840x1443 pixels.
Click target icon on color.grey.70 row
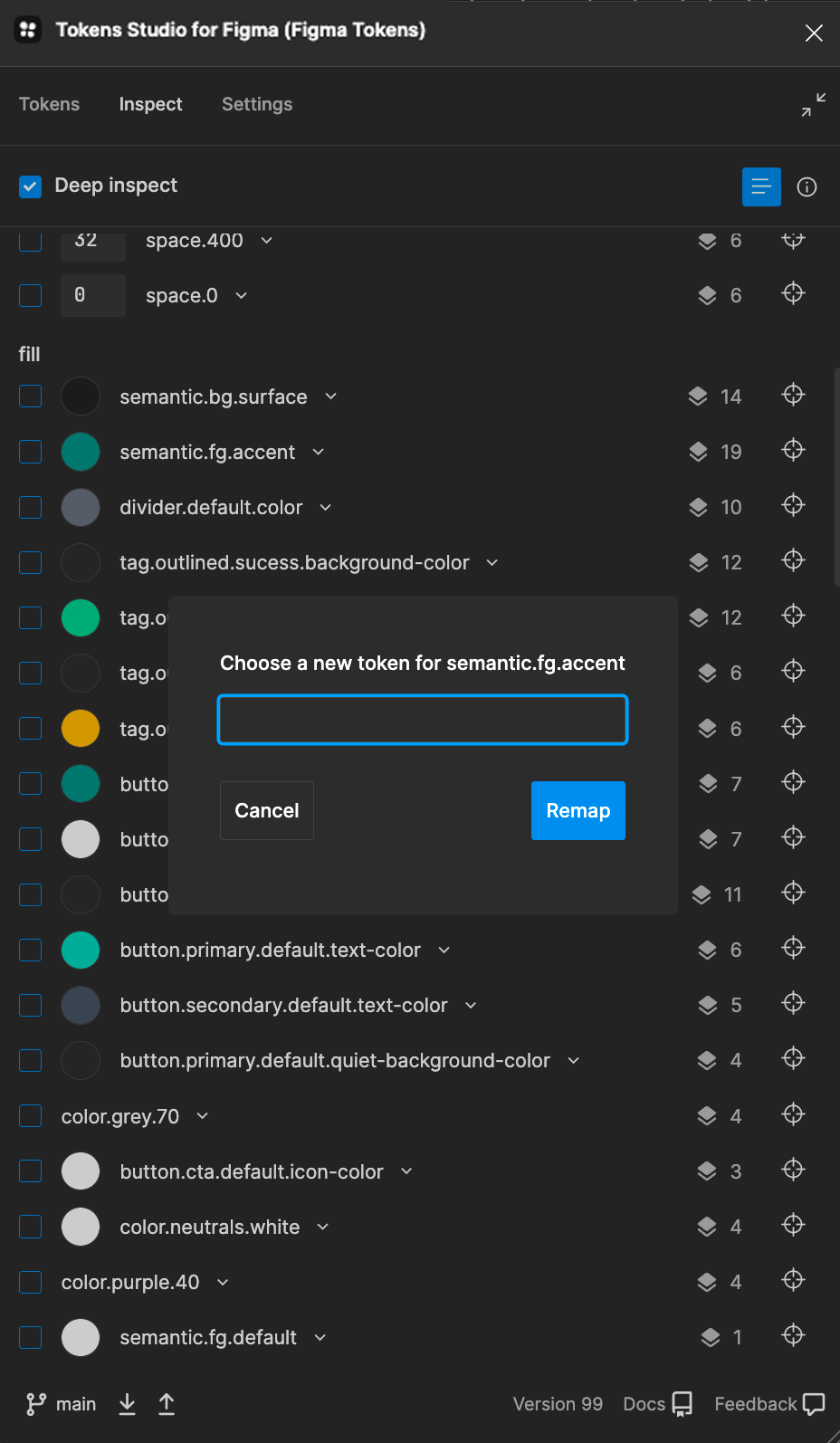(793, 1114)
